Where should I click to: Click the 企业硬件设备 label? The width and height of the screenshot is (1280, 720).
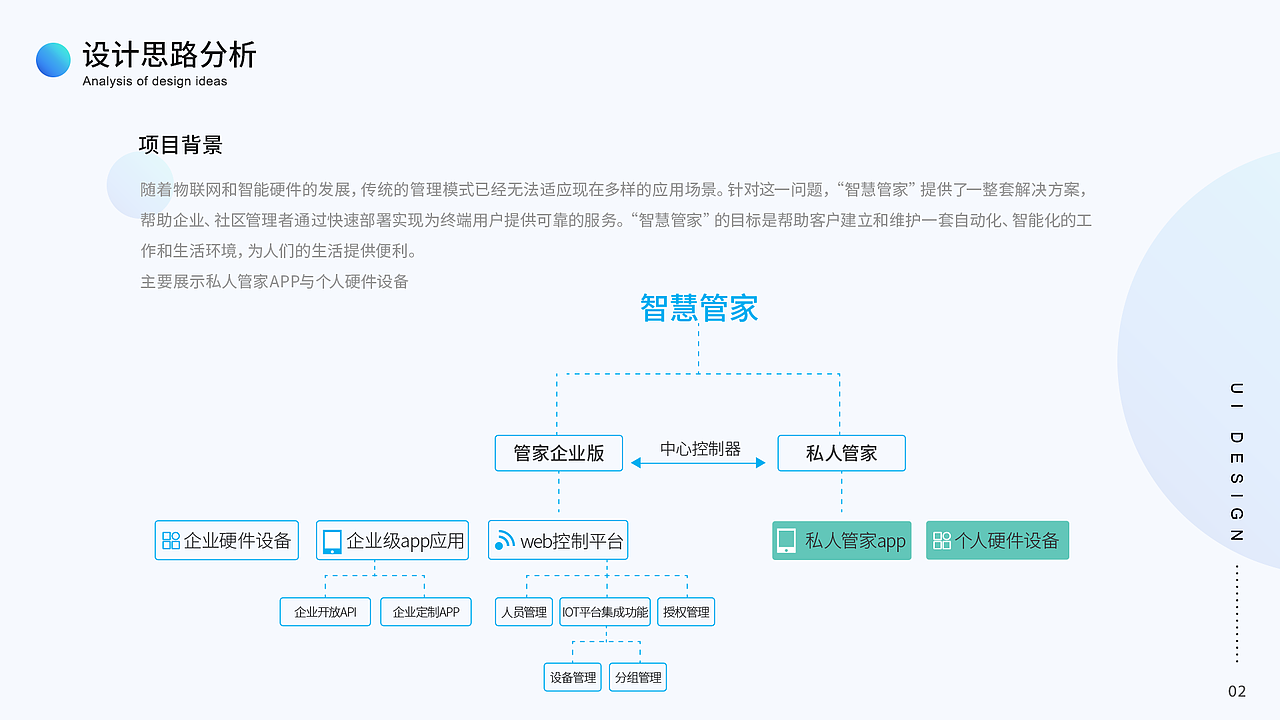(238, 541)
